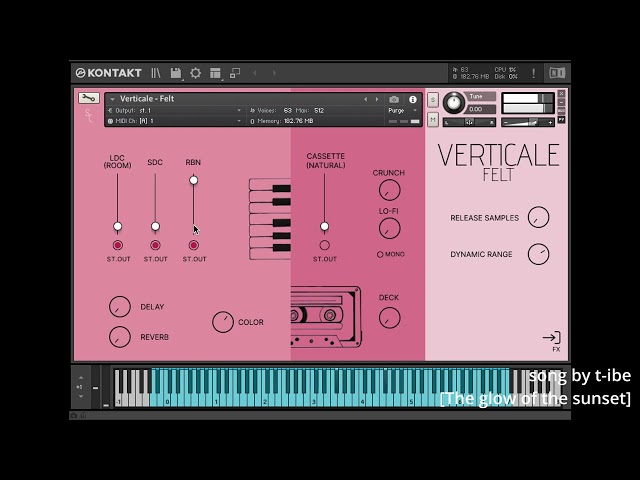The image size is (640, 480).
Task: Go to next instrument arrow
Action: point(377,99)
